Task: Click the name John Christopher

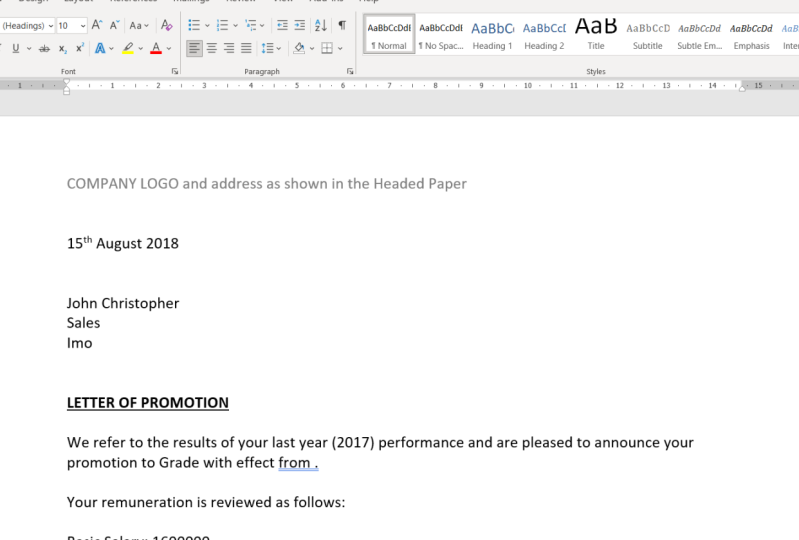Action: 123,303
